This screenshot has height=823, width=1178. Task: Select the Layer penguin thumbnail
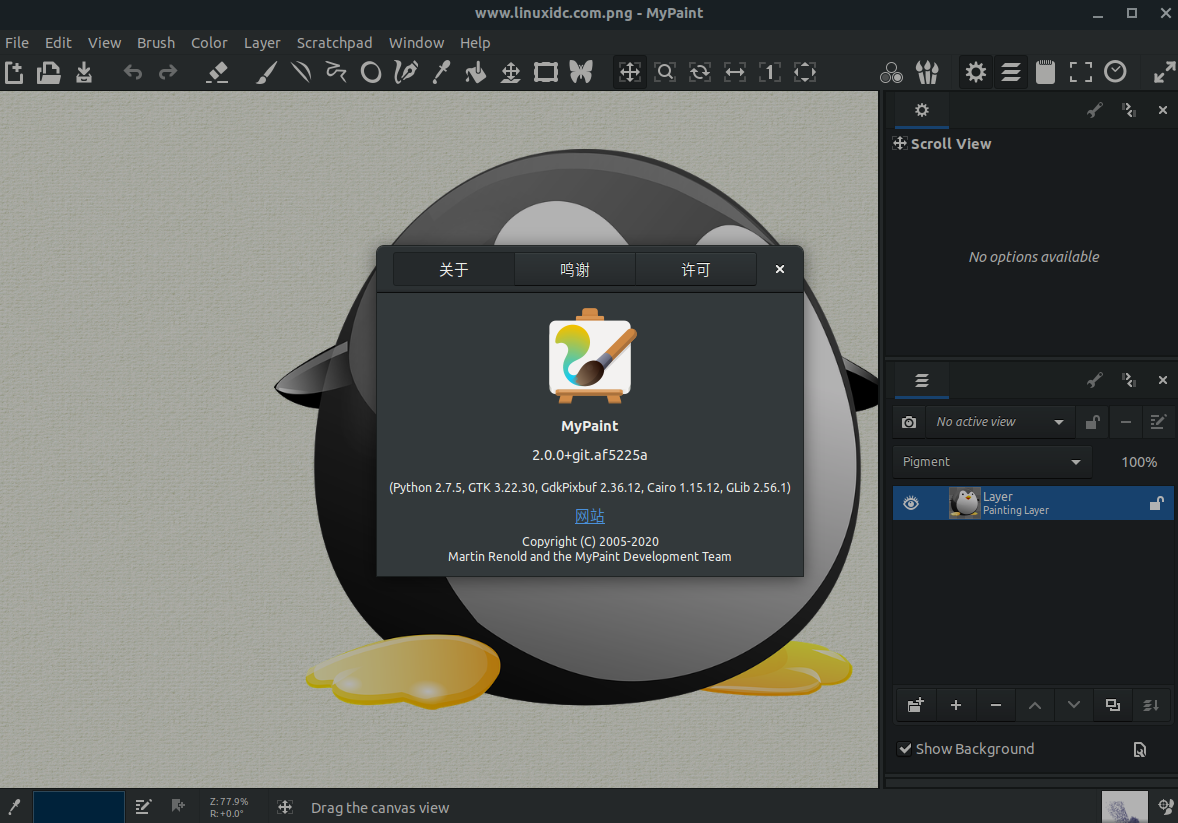point(964,504)
